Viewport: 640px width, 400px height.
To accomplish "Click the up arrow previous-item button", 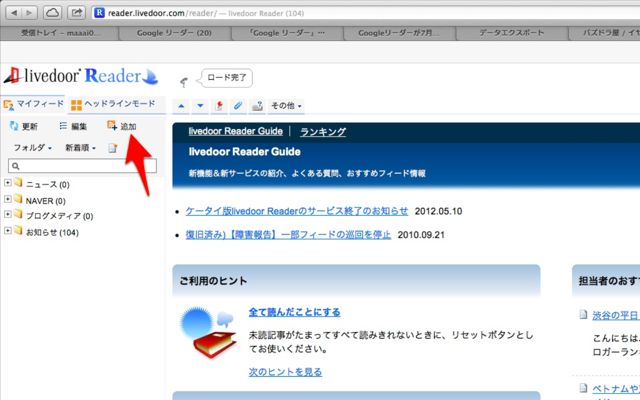I will pos(182,106).
